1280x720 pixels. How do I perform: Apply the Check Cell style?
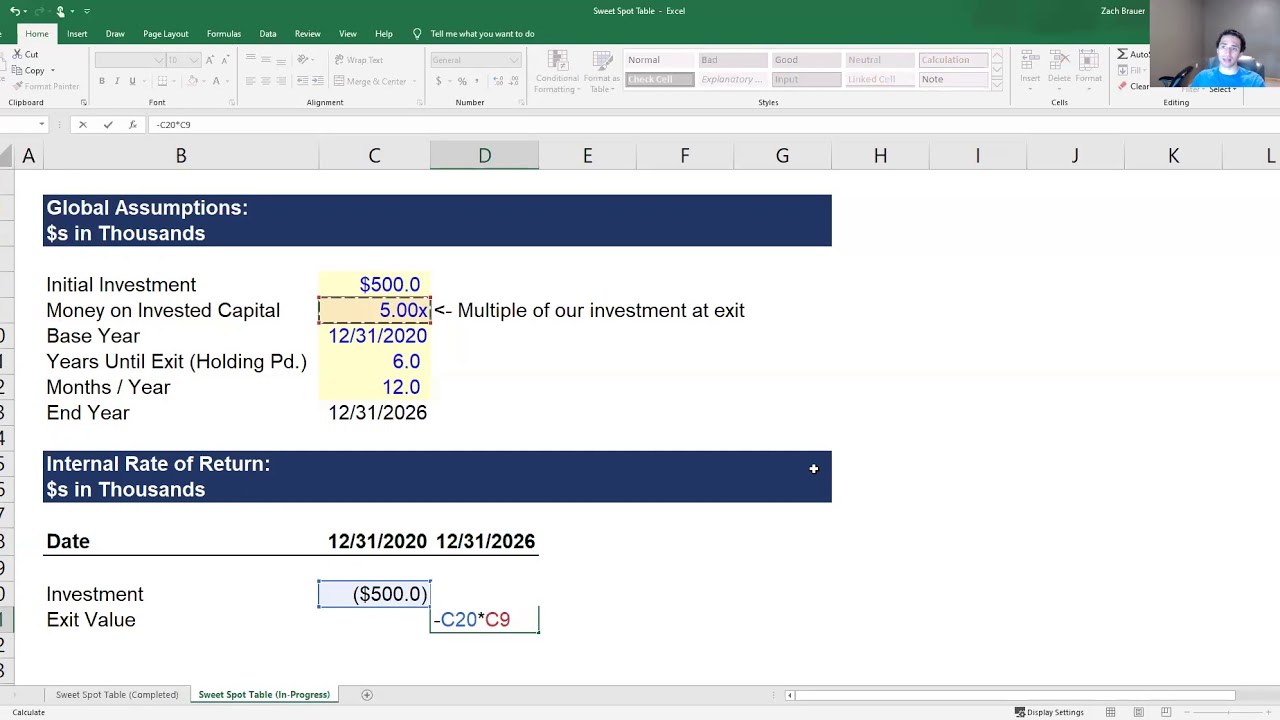click(x=659, y=79)
